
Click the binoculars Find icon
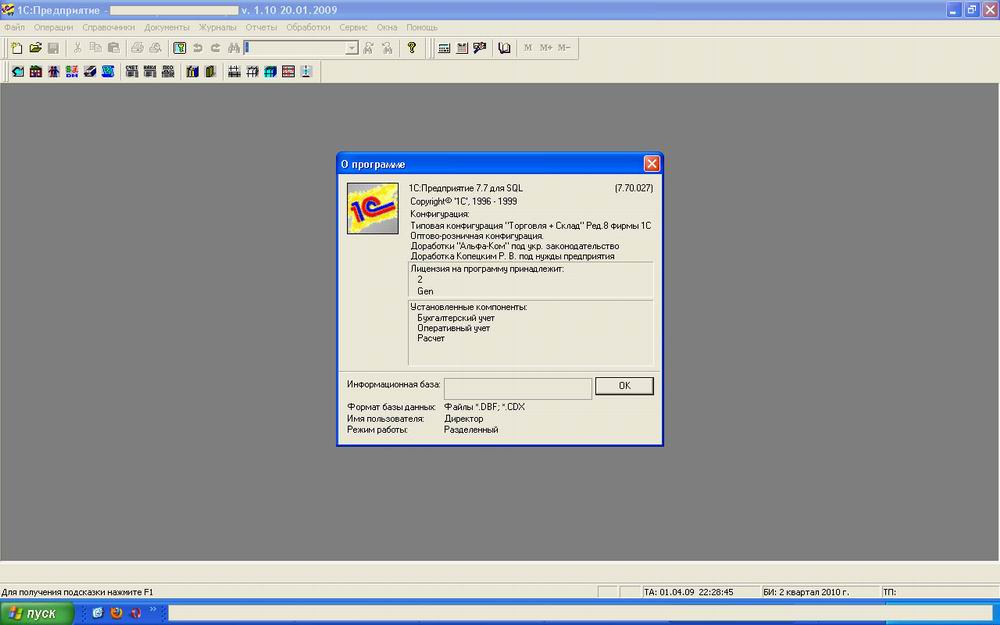click(x=233, y=48)
